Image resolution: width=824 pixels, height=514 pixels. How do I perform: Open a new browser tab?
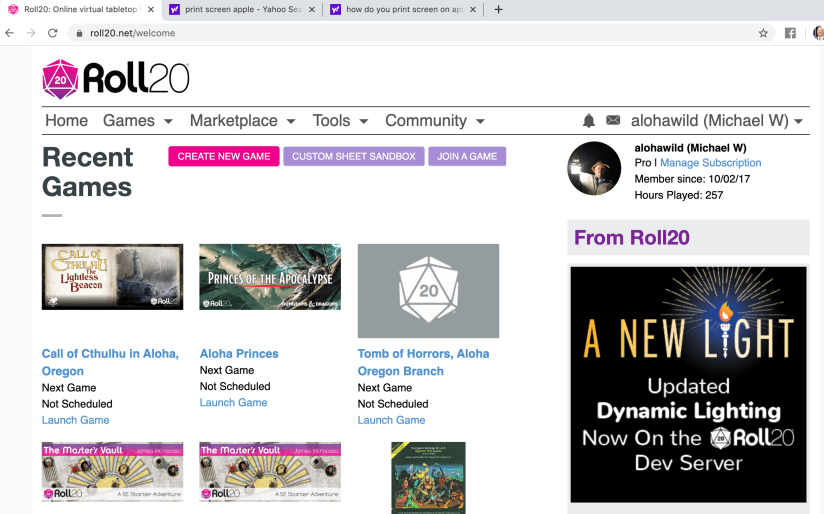(499, 10)
